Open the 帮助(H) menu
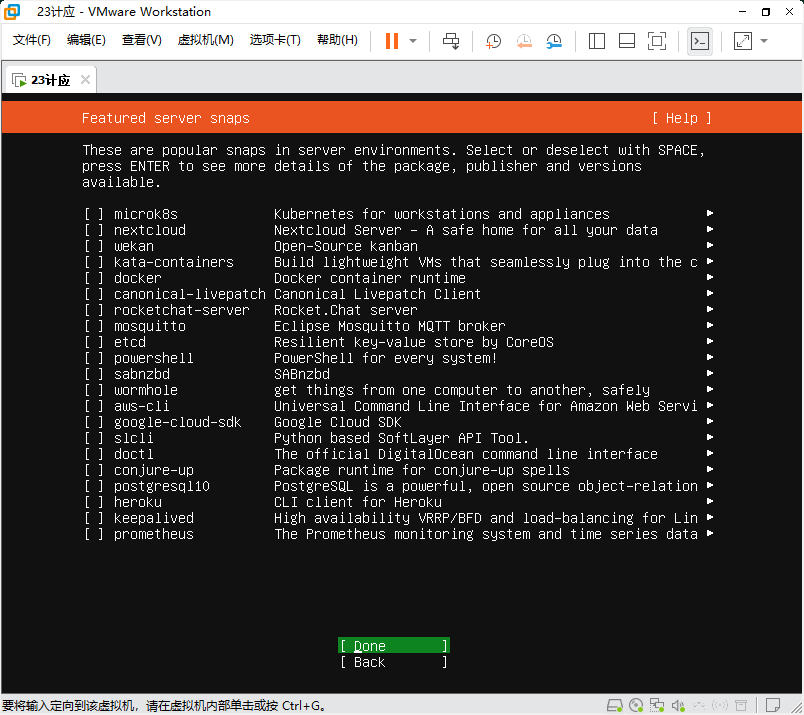Screen dimensions: 804x715 coord(337,40)
